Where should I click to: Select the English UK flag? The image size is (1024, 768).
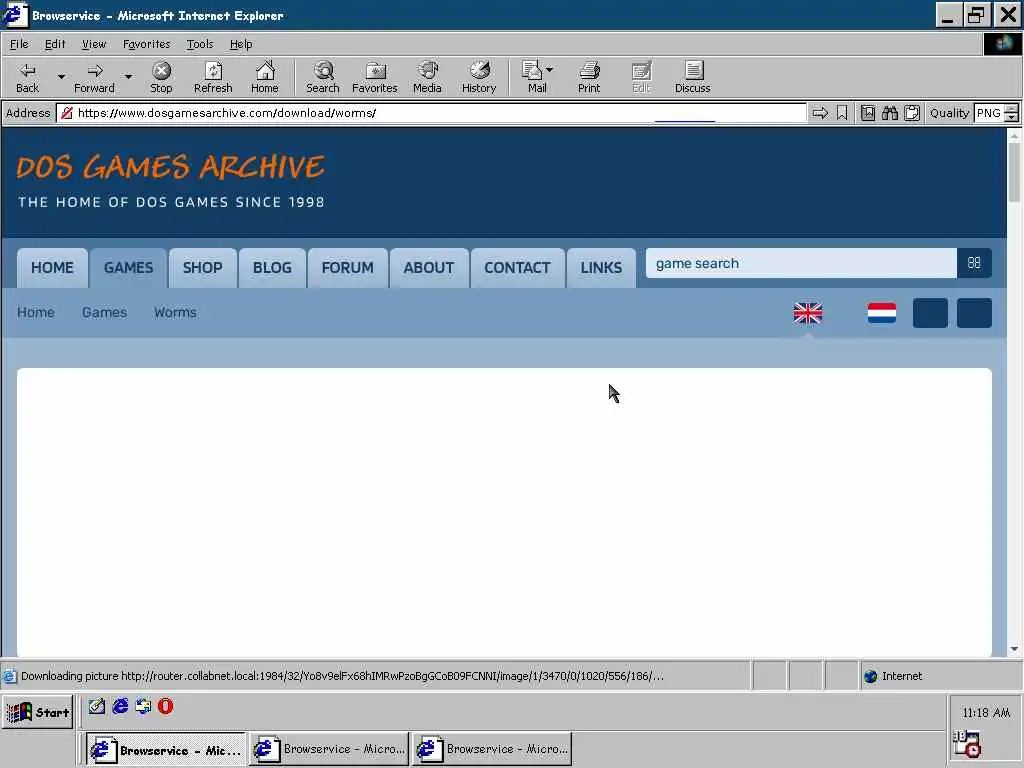tap(808, 313)
